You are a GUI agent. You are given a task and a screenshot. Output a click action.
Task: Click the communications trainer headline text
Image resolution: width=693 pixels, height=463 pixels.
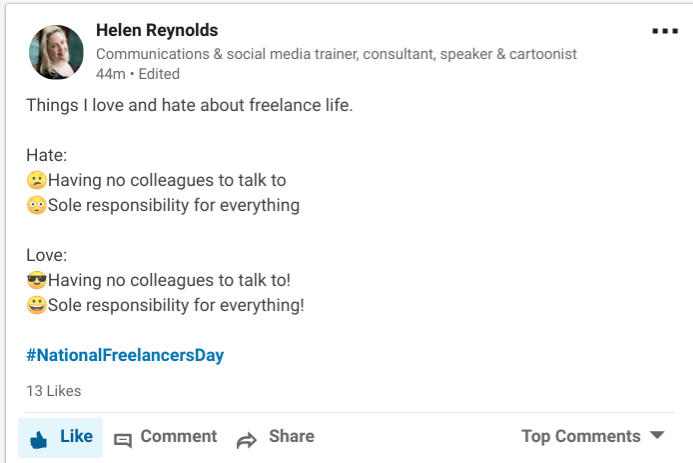click(336, 54)
